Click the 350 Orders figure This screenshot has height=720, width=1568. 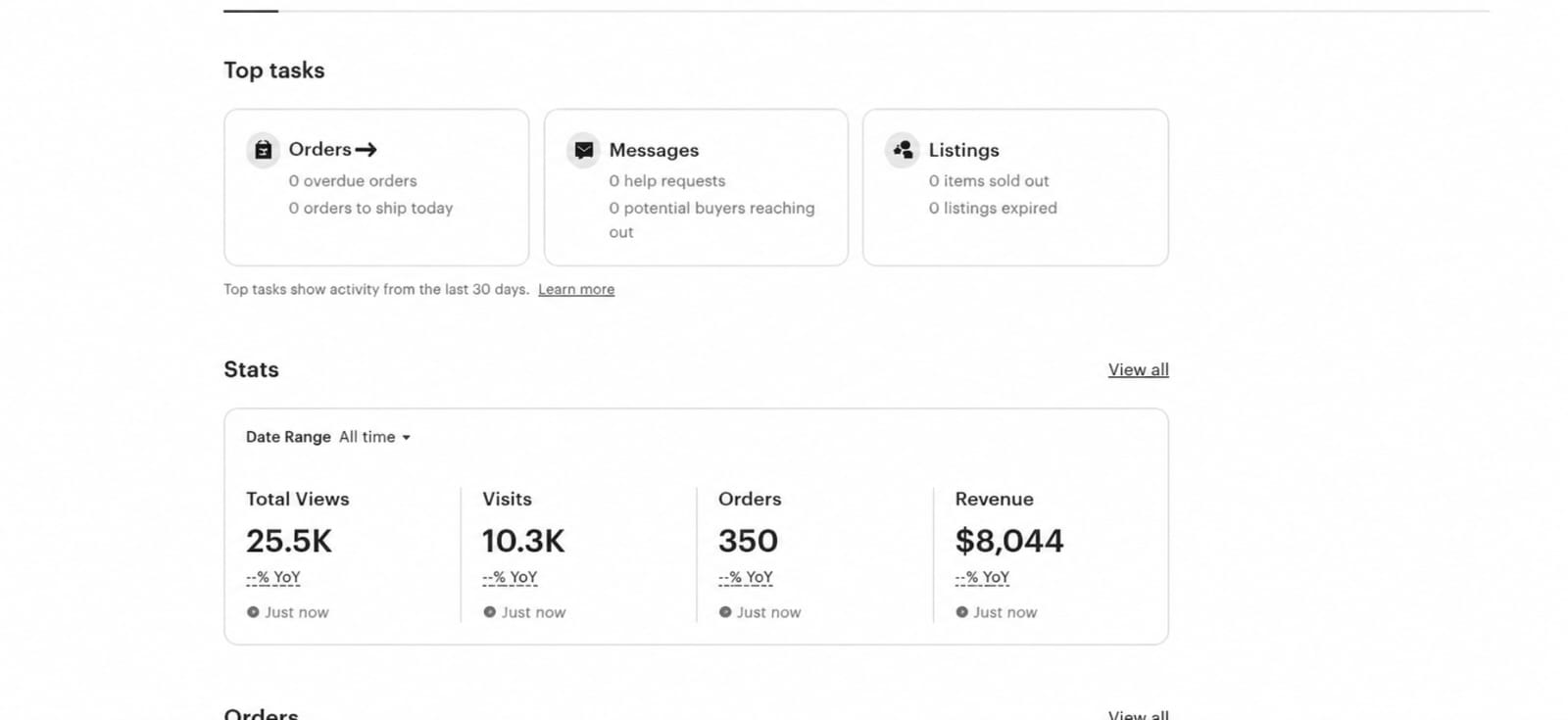point(748,541)
